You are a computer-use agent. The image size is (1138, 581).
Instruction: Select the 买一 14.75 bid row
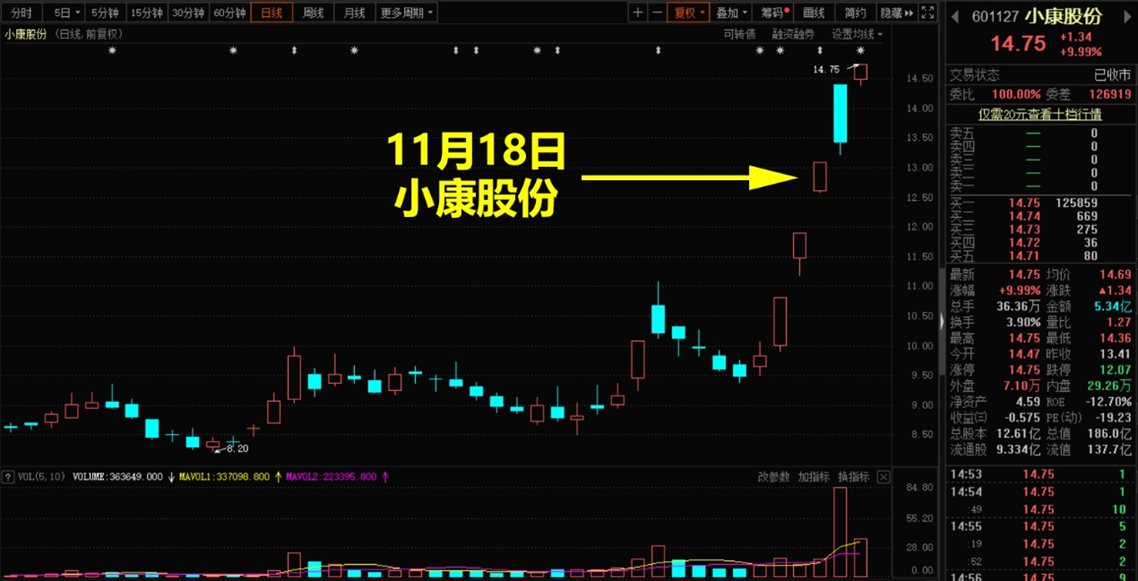coord(1039,203)
